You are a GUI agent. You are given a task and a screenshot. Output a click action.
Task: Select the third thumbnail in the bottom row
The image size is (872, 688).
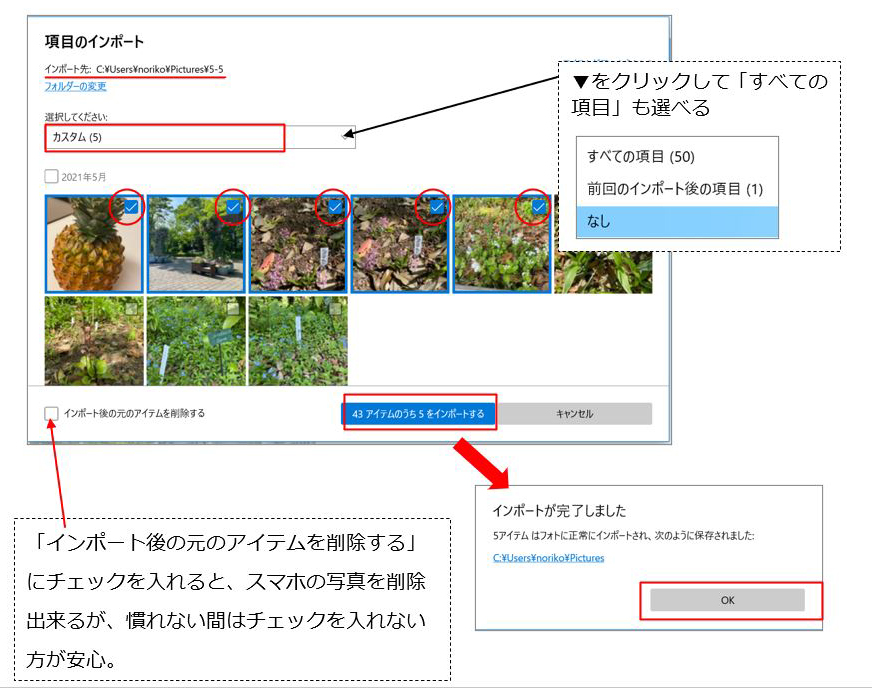[298, 340]
